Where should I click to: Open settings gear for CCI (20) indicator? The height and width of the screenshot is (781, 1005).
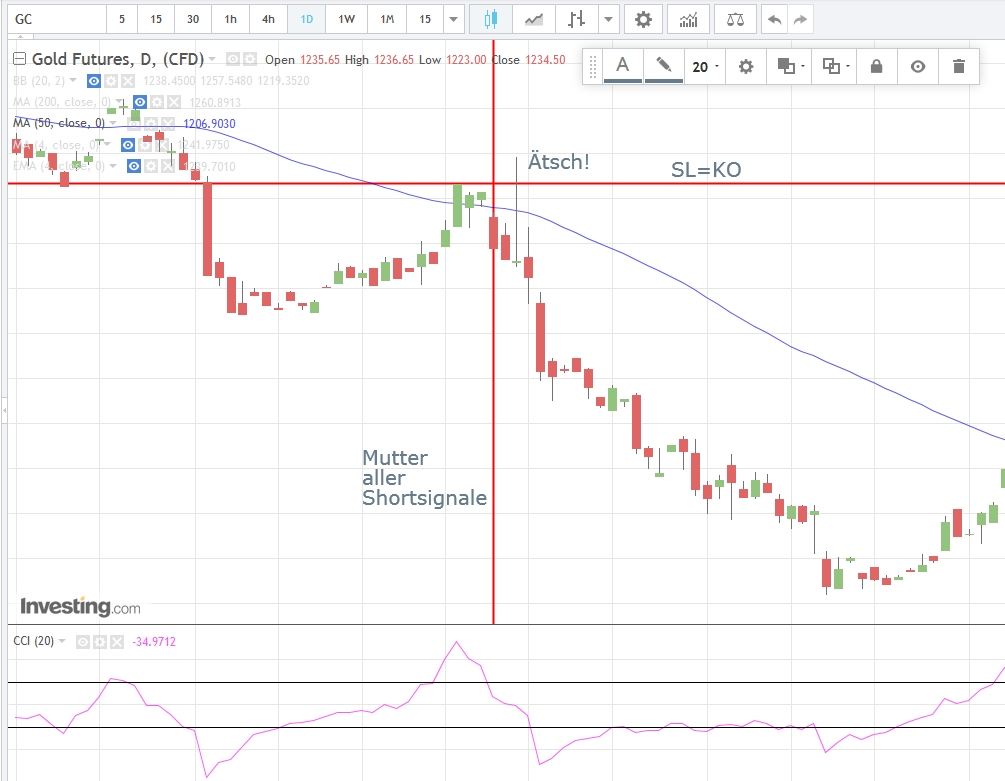click(99, 642)
